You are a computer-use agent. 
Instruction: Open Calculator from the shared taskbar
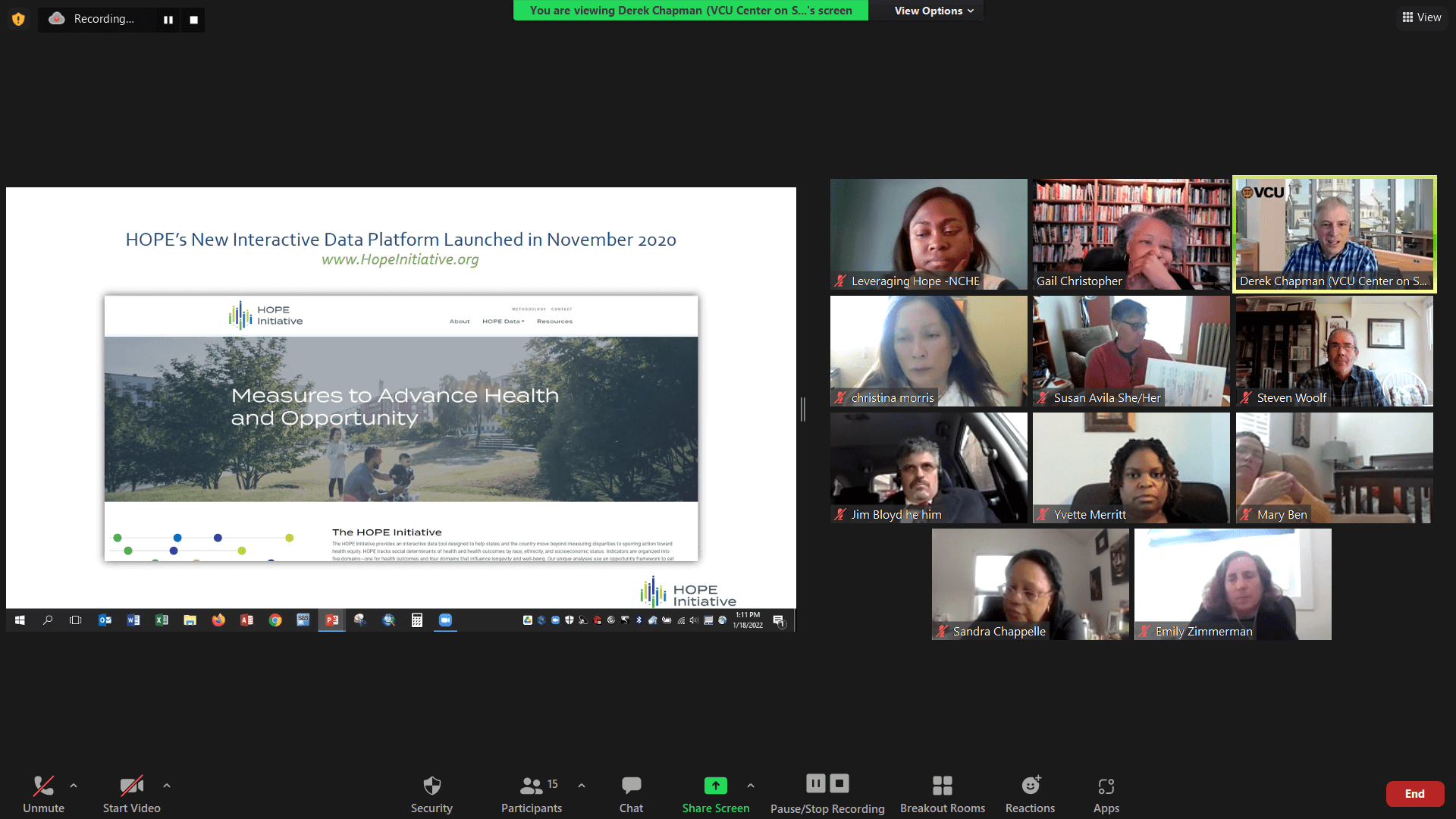tap(417, 620)
